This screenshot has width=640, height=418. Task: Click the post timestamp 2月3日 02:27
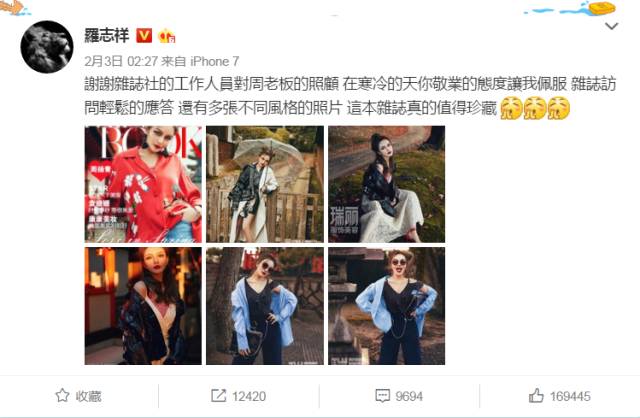[x=121, y=61]
